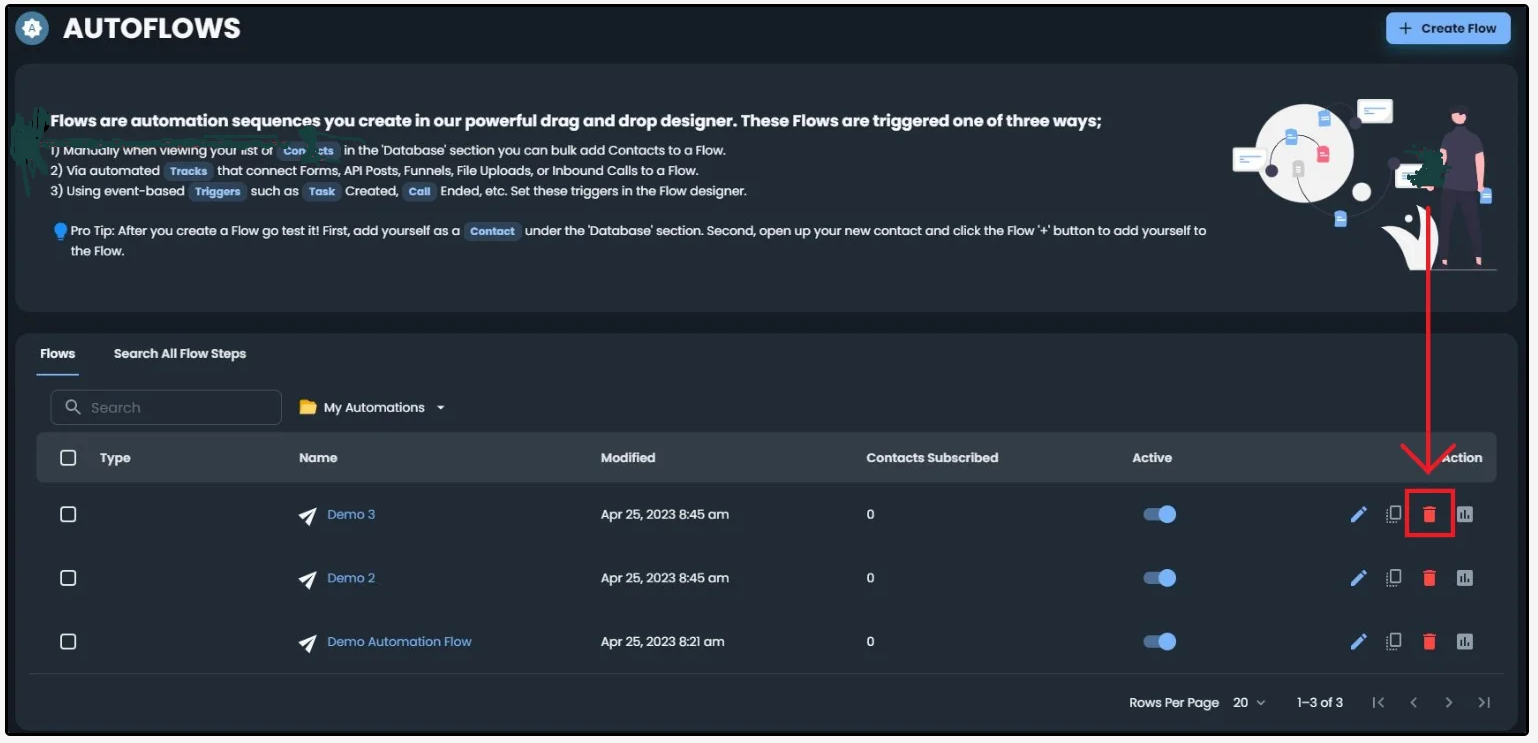
Task: Check the select-all header checkbox
Action: pyautogui.click(x=68, y=458)
